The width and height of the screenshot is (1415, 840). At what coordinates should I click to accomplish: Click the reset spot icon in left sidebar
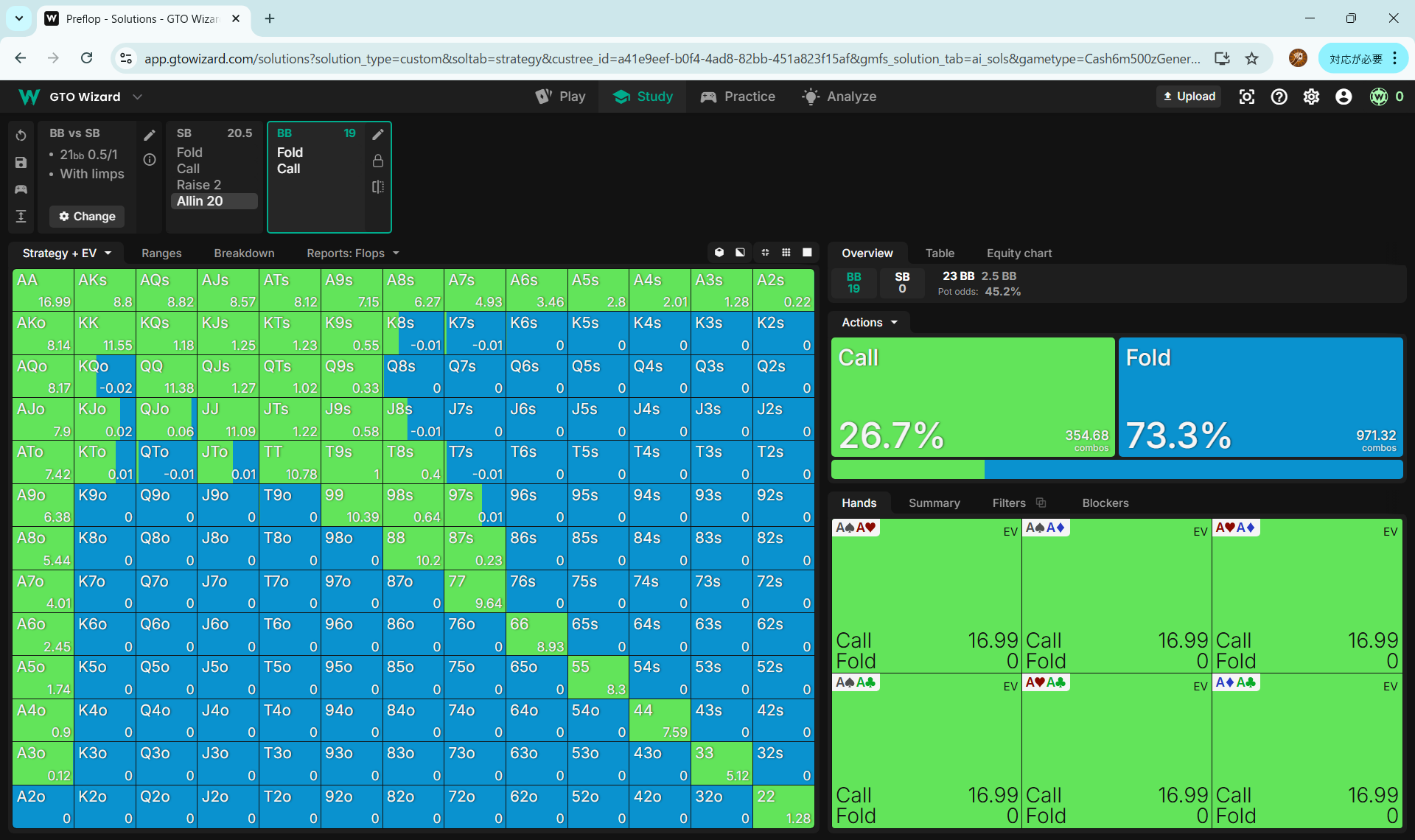(x=21, y=136)
